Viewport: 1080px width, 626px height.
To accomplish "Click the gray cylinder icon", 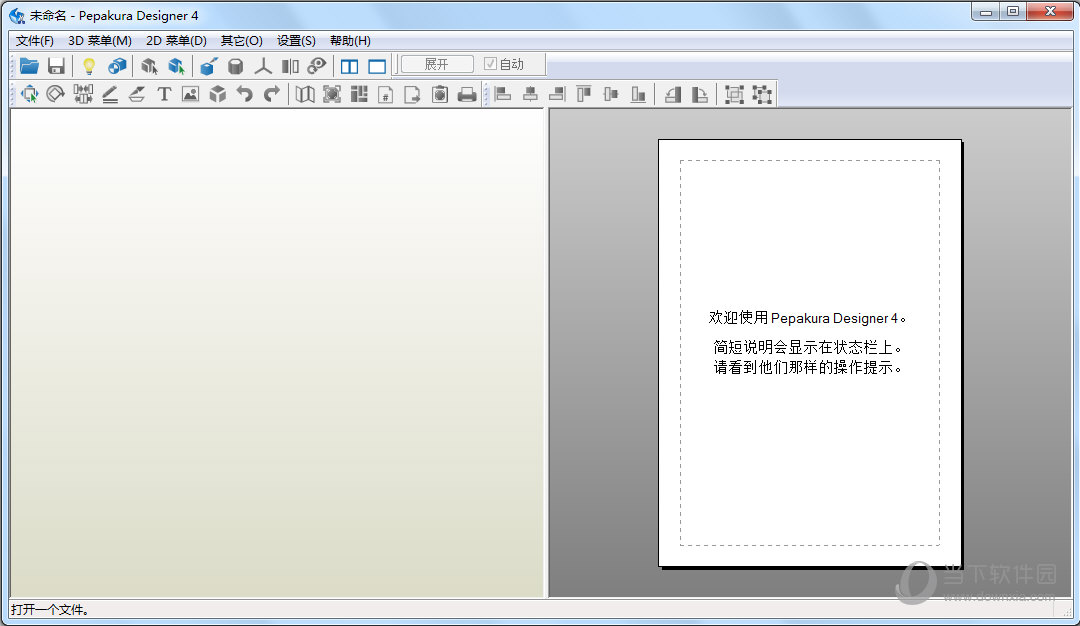I will point(236,66).
